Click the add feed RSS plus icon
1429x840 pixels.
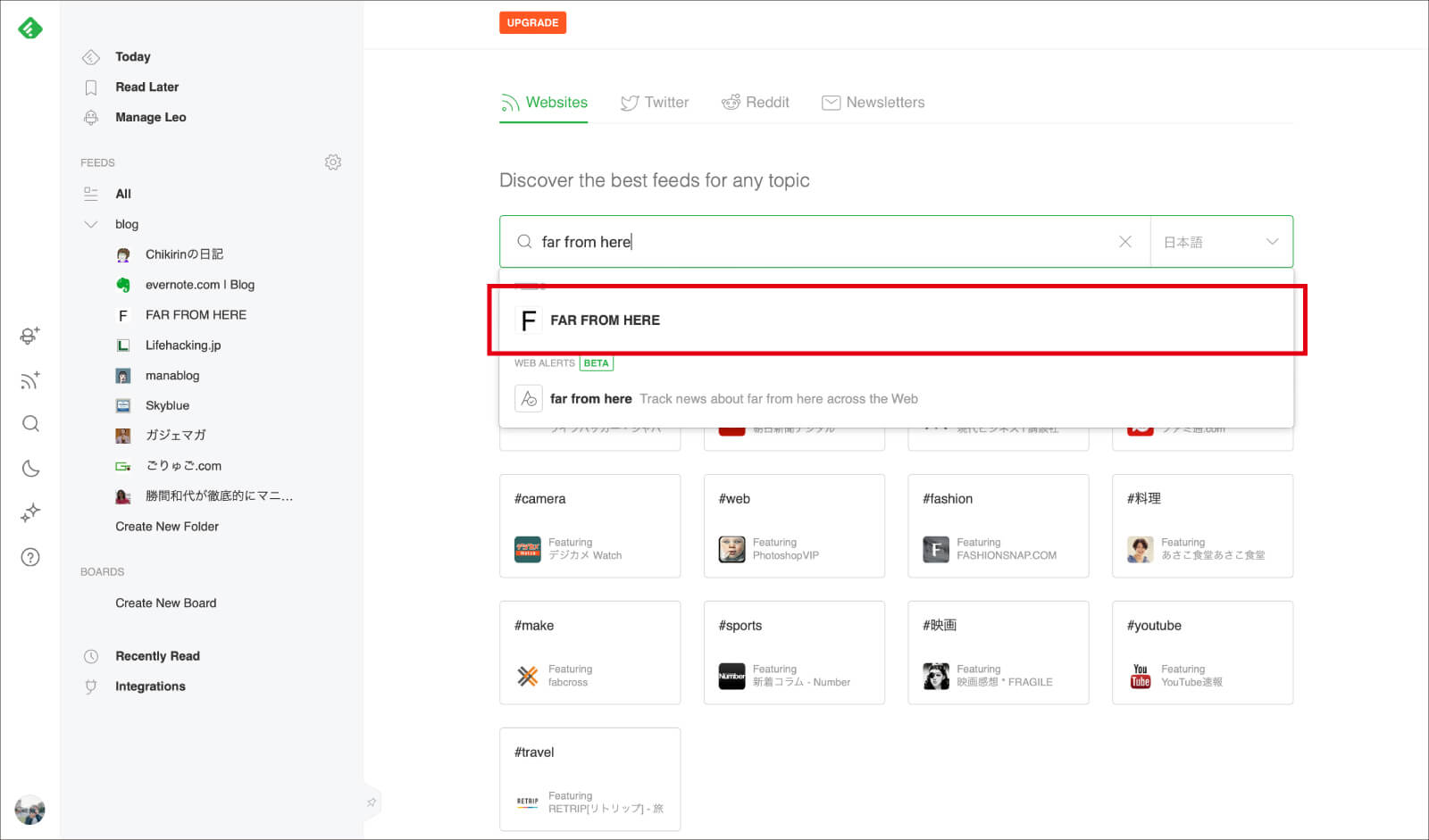coord(30,380)
